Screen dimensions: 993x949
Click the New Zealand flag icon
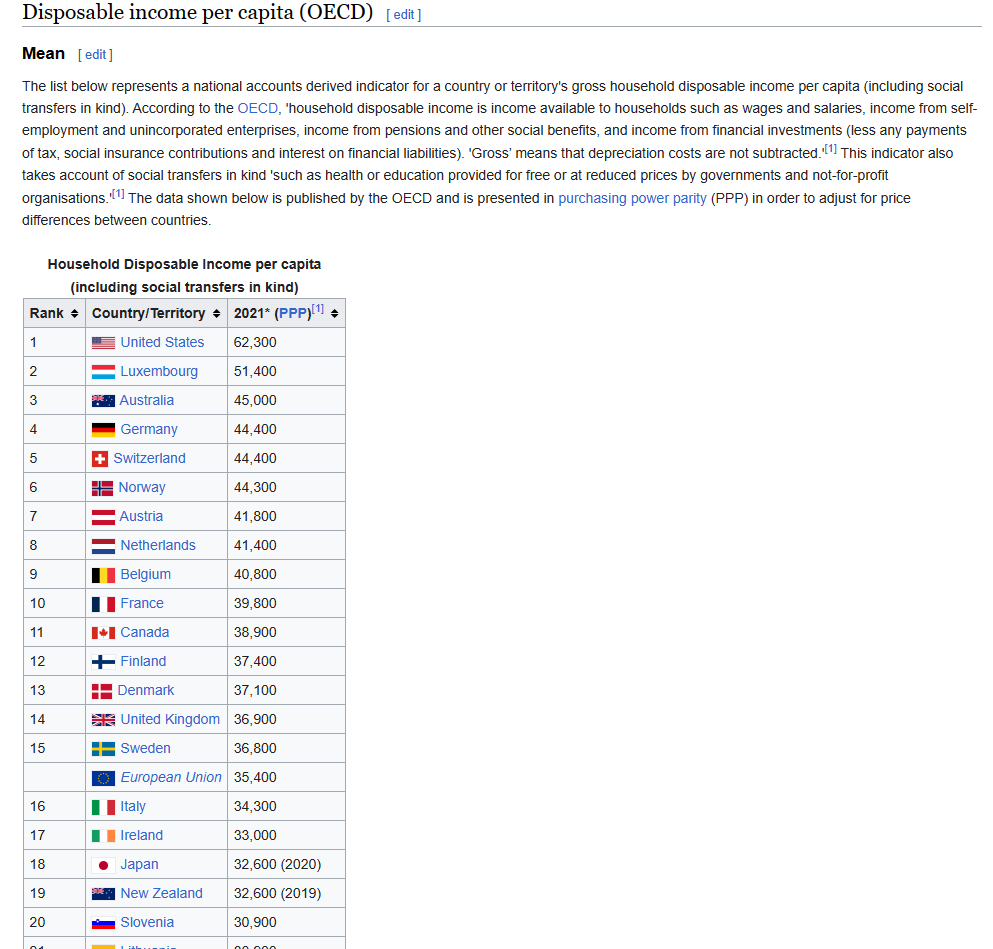103,894
